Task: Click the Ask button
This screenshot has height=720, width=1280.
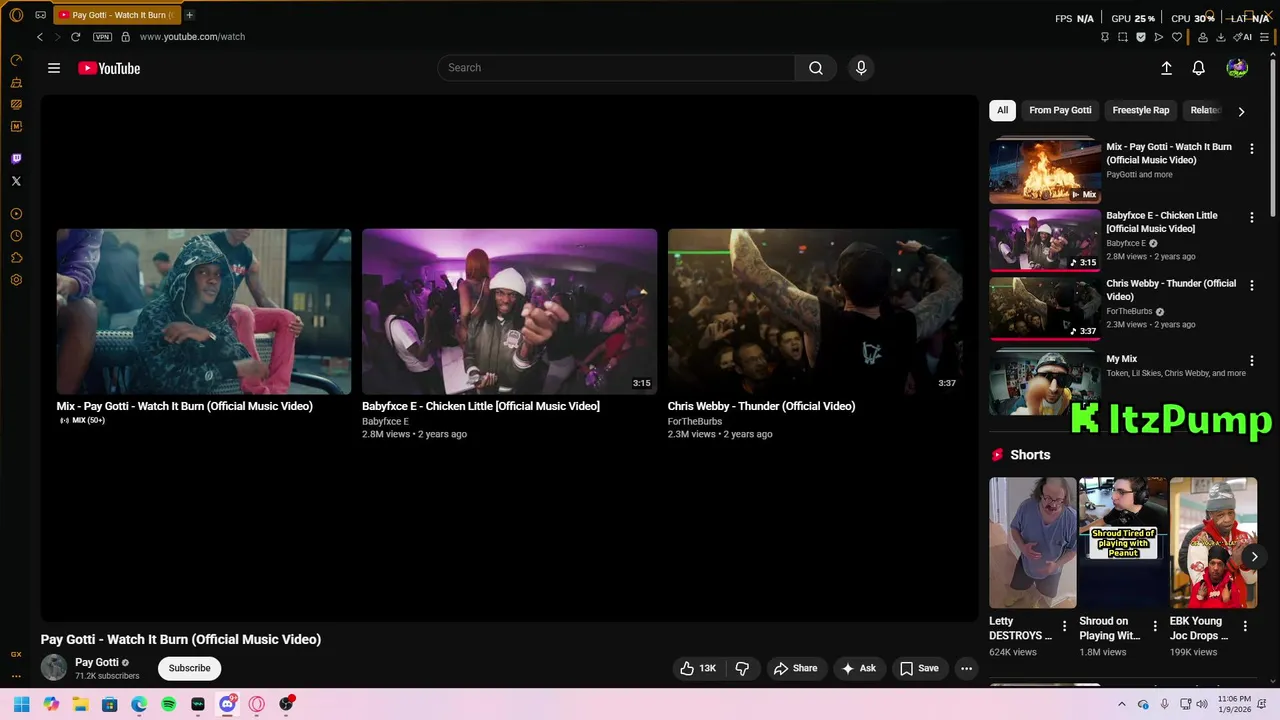Action: 858,668
